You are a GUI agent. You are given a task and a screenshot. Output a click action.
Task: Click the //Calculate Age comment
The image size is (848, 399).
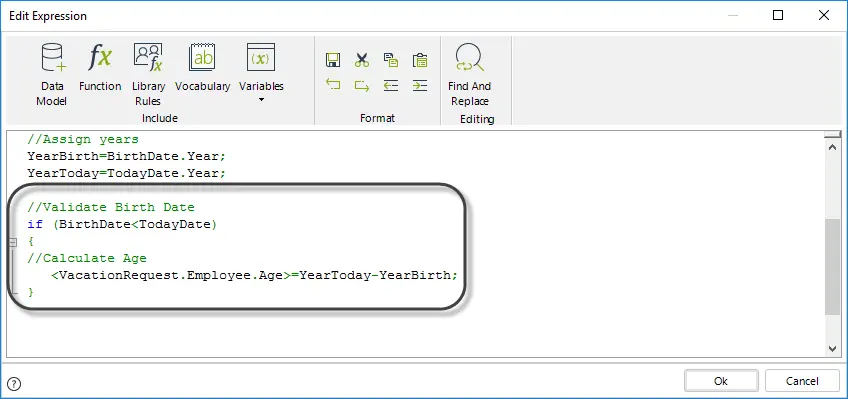pos(87,258)
